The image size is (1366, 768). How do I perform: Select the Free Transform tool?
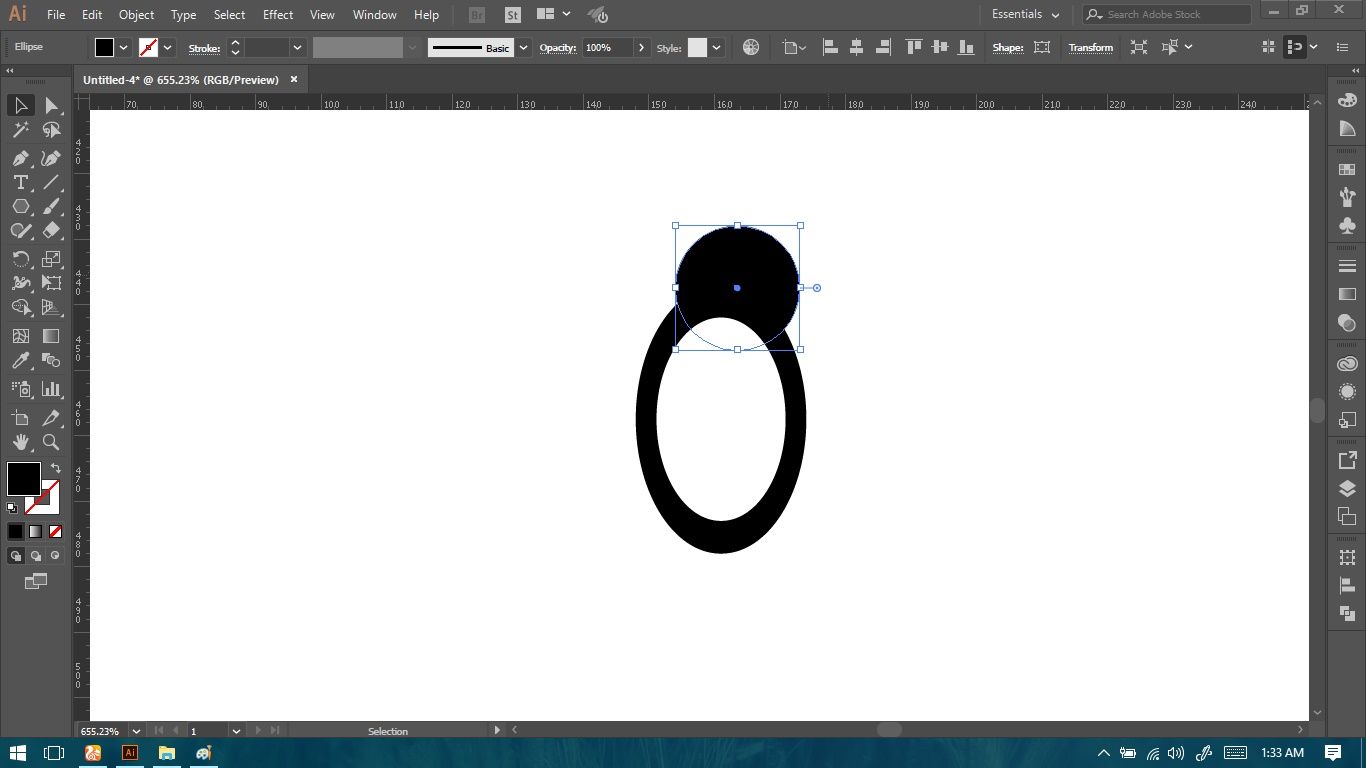click(51, 283)
